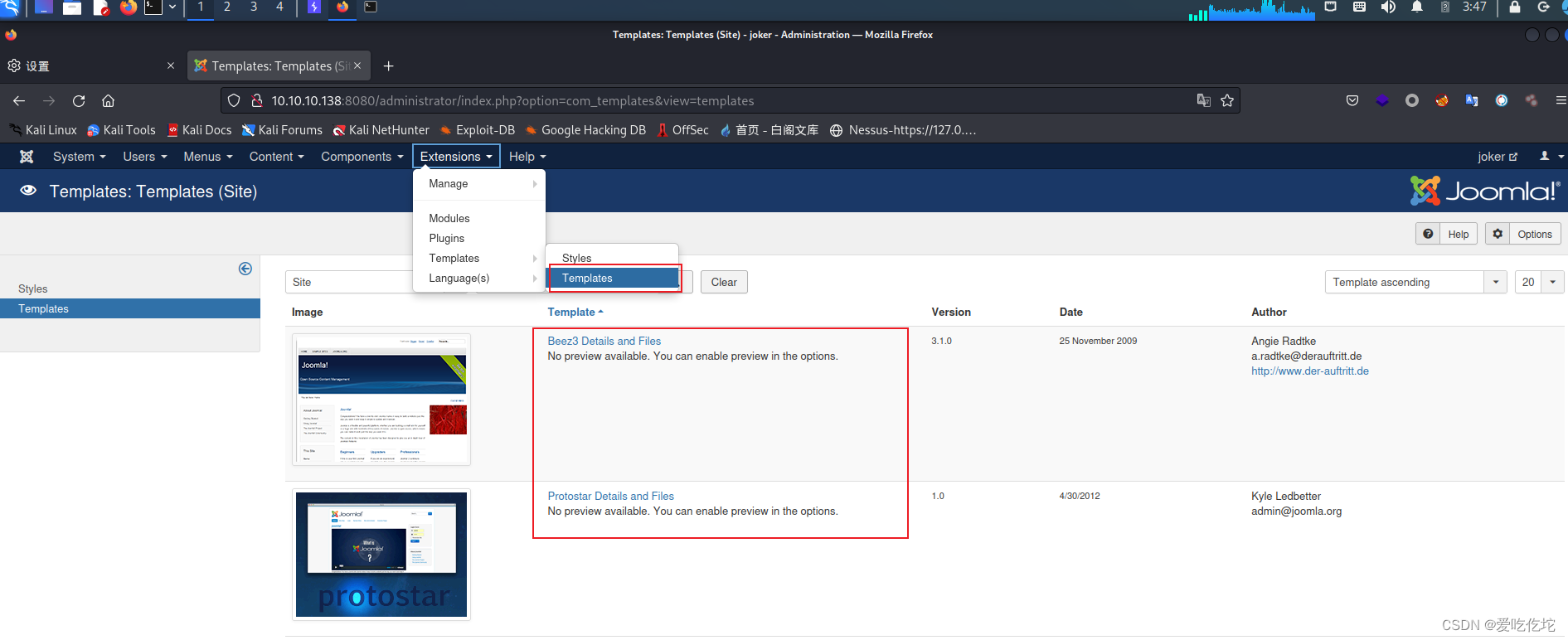The image size is (1568, 640).
Task: Open the OffSec bookmark
Action: click(683, 130)
